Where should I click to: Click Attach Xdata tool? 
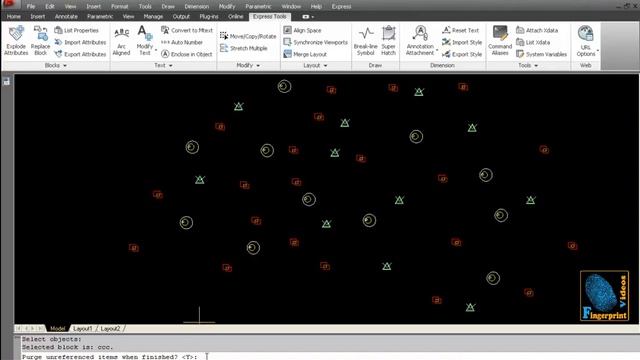(537, 30)
